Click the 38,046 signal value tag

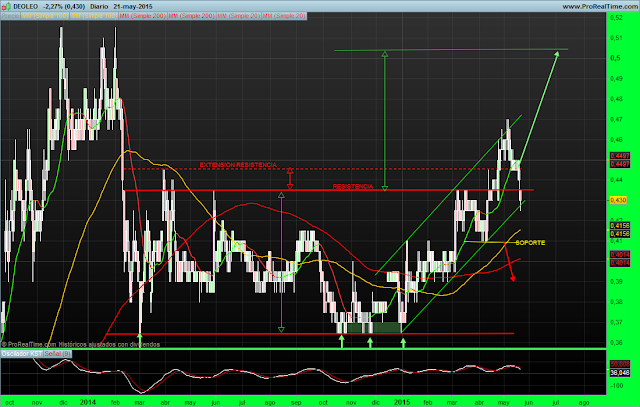[x=620, y=372]
